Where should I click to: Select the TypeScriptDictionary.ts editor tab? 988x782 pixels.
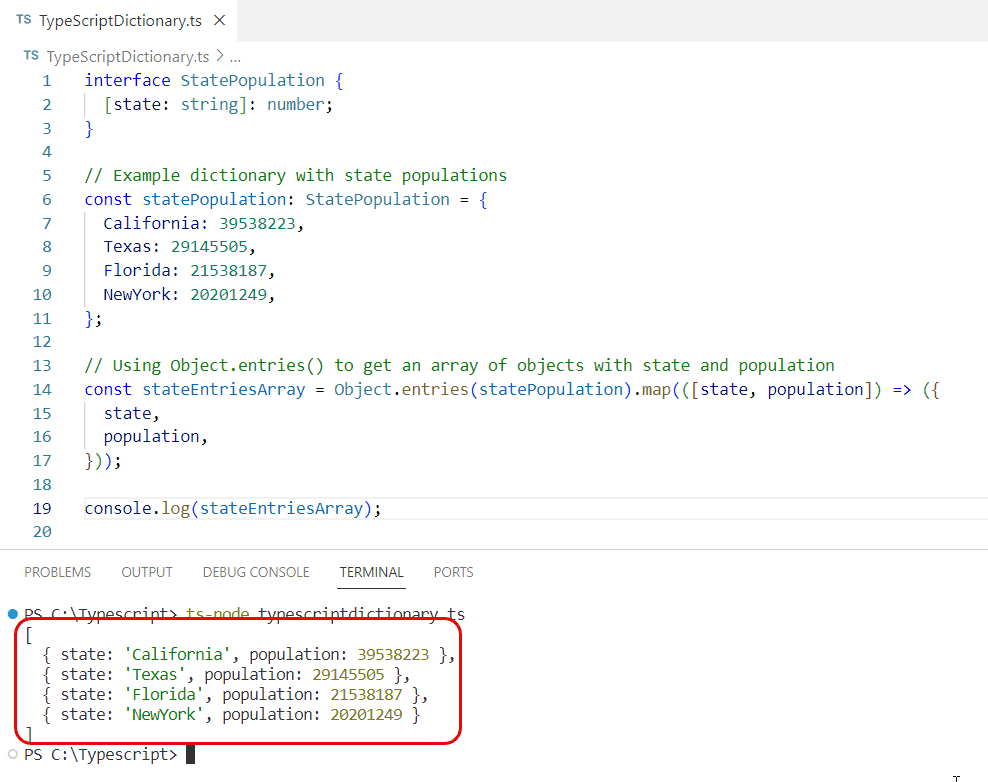pos(119,20)
